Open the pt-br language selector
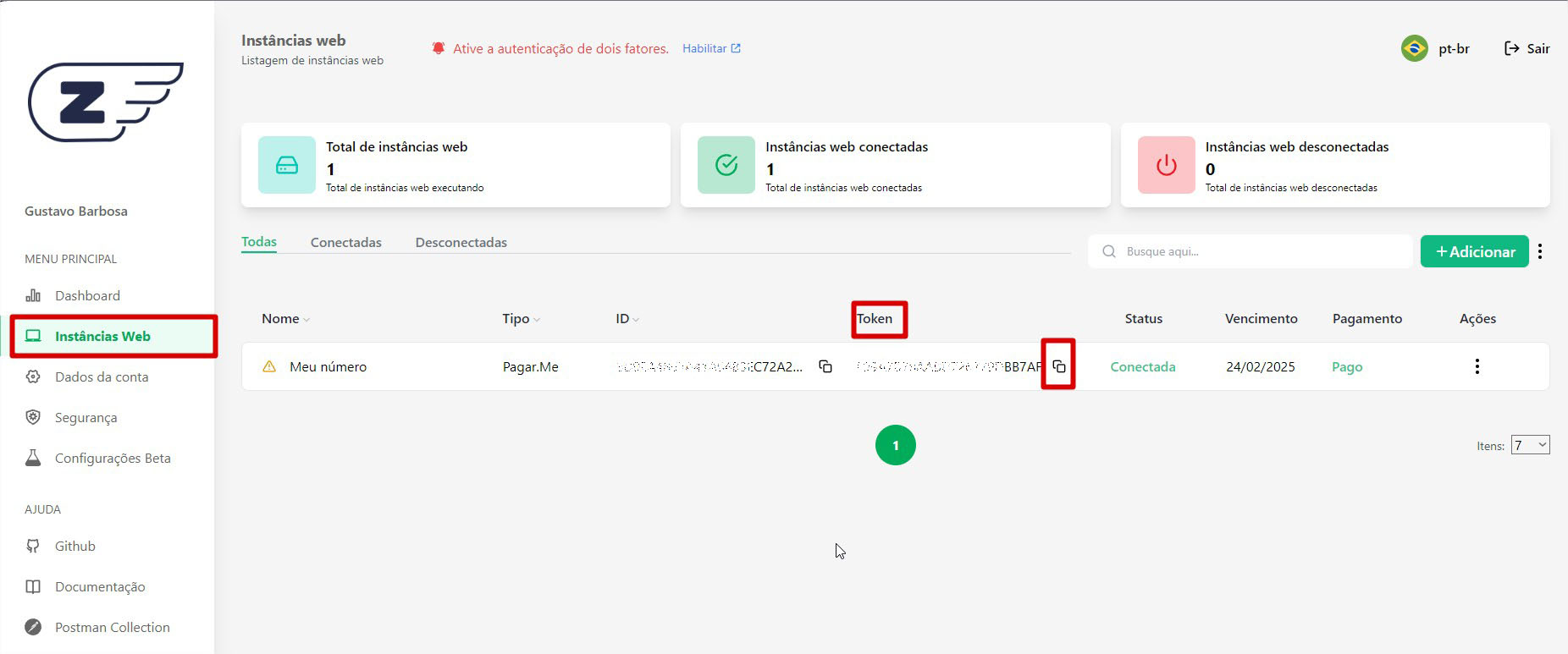Screen dimensions: 1568x654 click(1454, 48)
